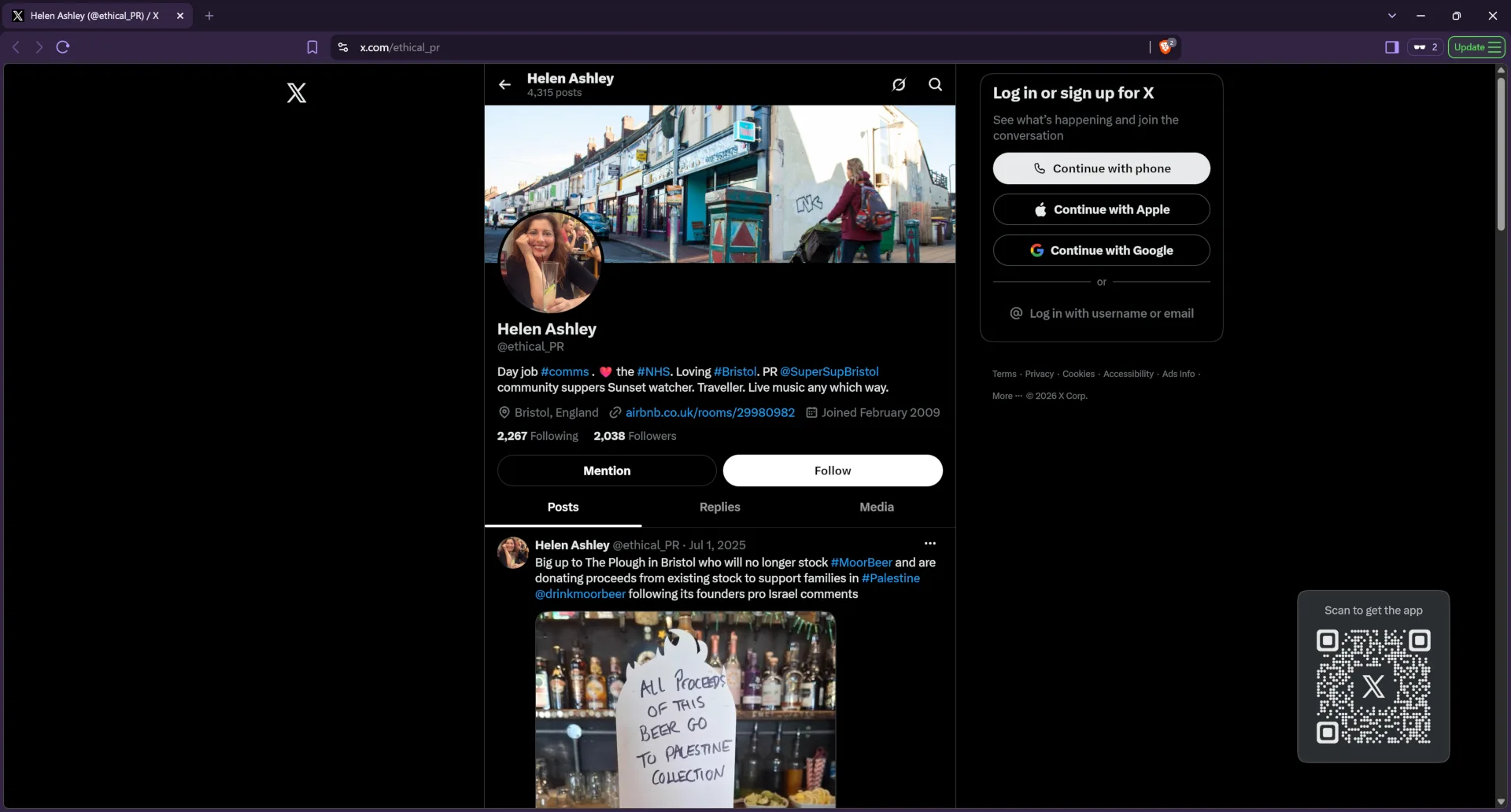Expand the More footer menu
The width and height of the screenshot is (1511, 812).
point(1007,396)
